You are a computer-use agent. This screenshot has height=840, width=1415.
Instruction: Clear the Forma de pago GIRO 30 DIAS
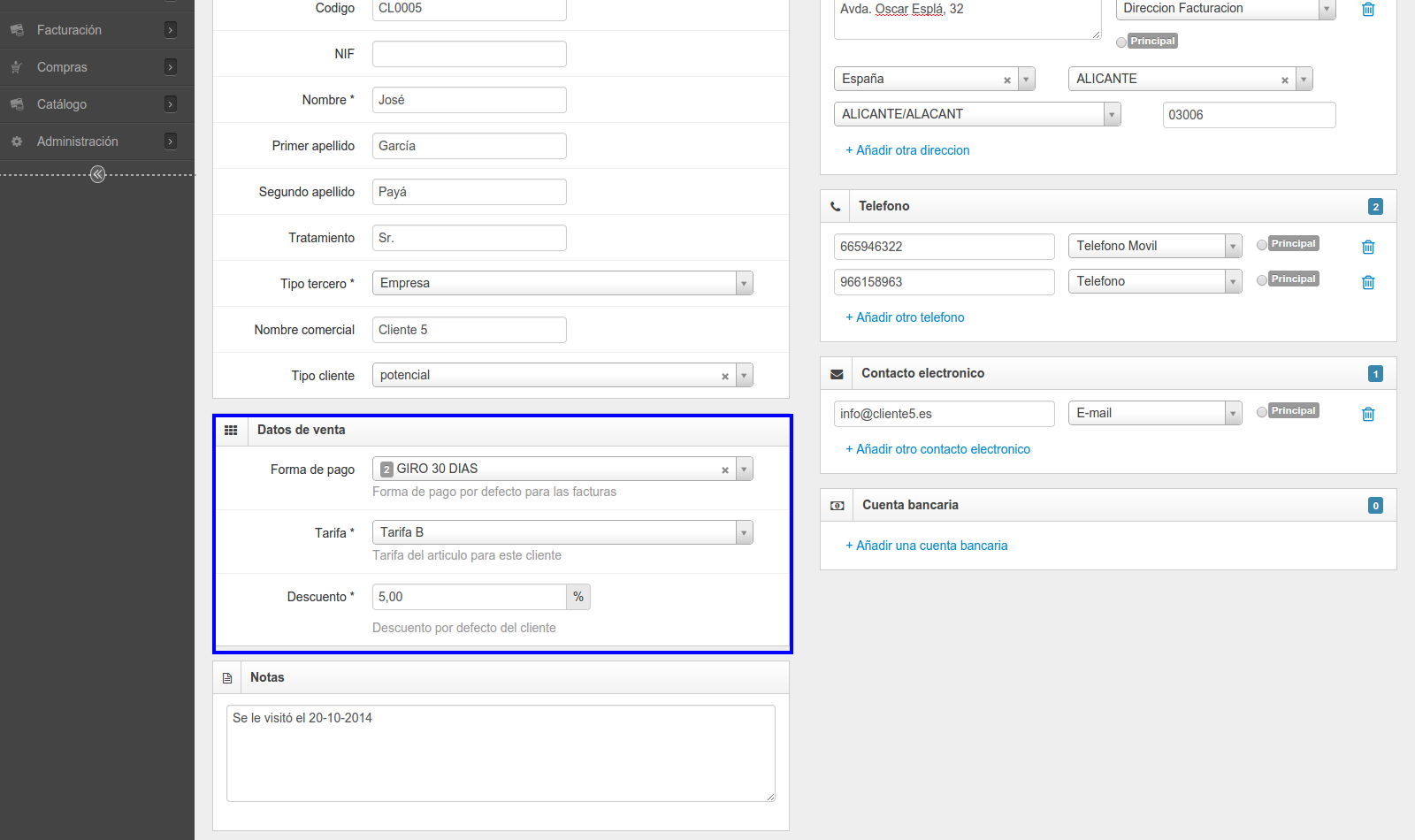click(725, 470)
